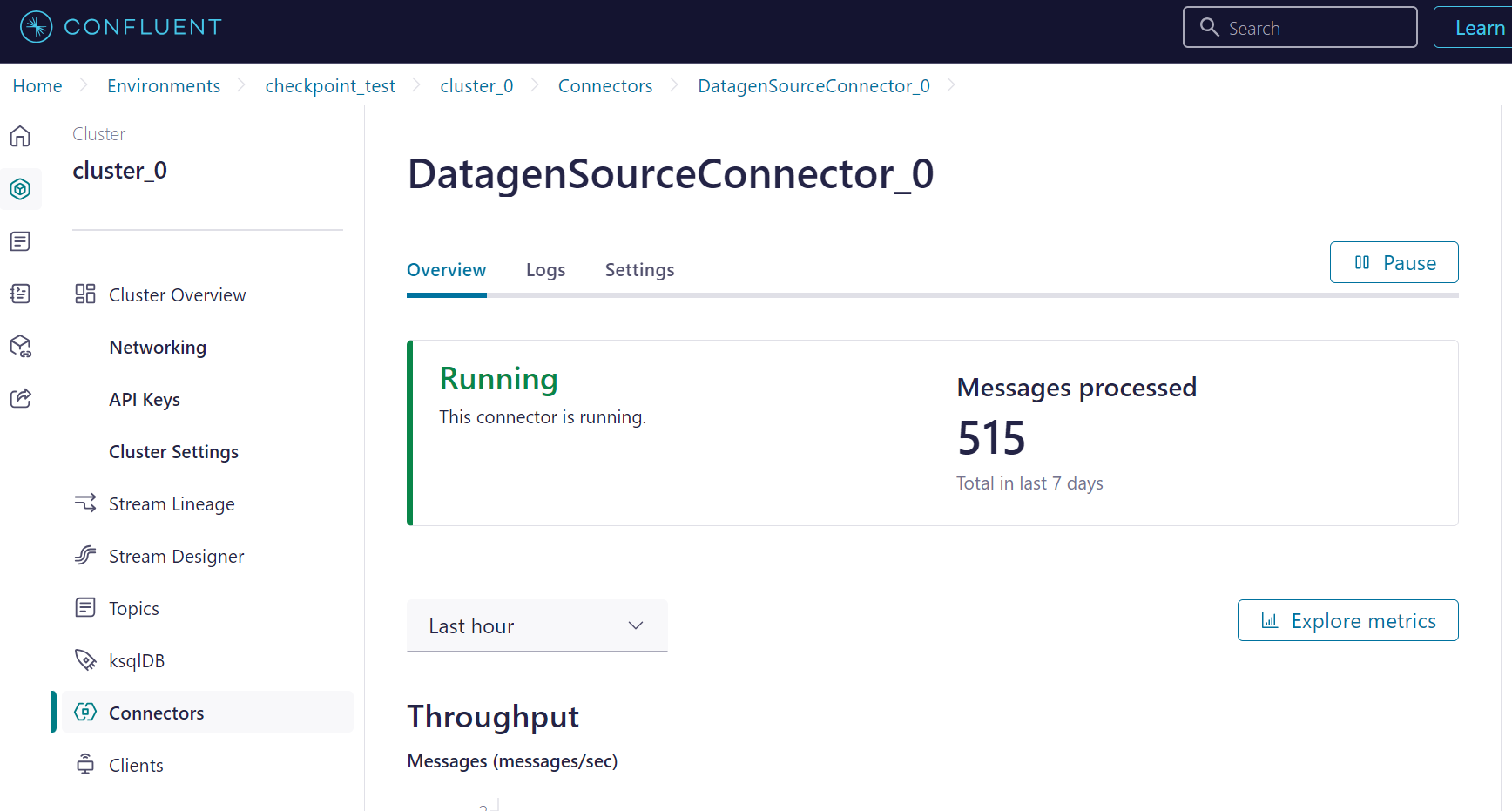The height and width of the screenshot is (811, 1512).
Task: Follow the Environments breadcrumb link
Action: (164, 85)
